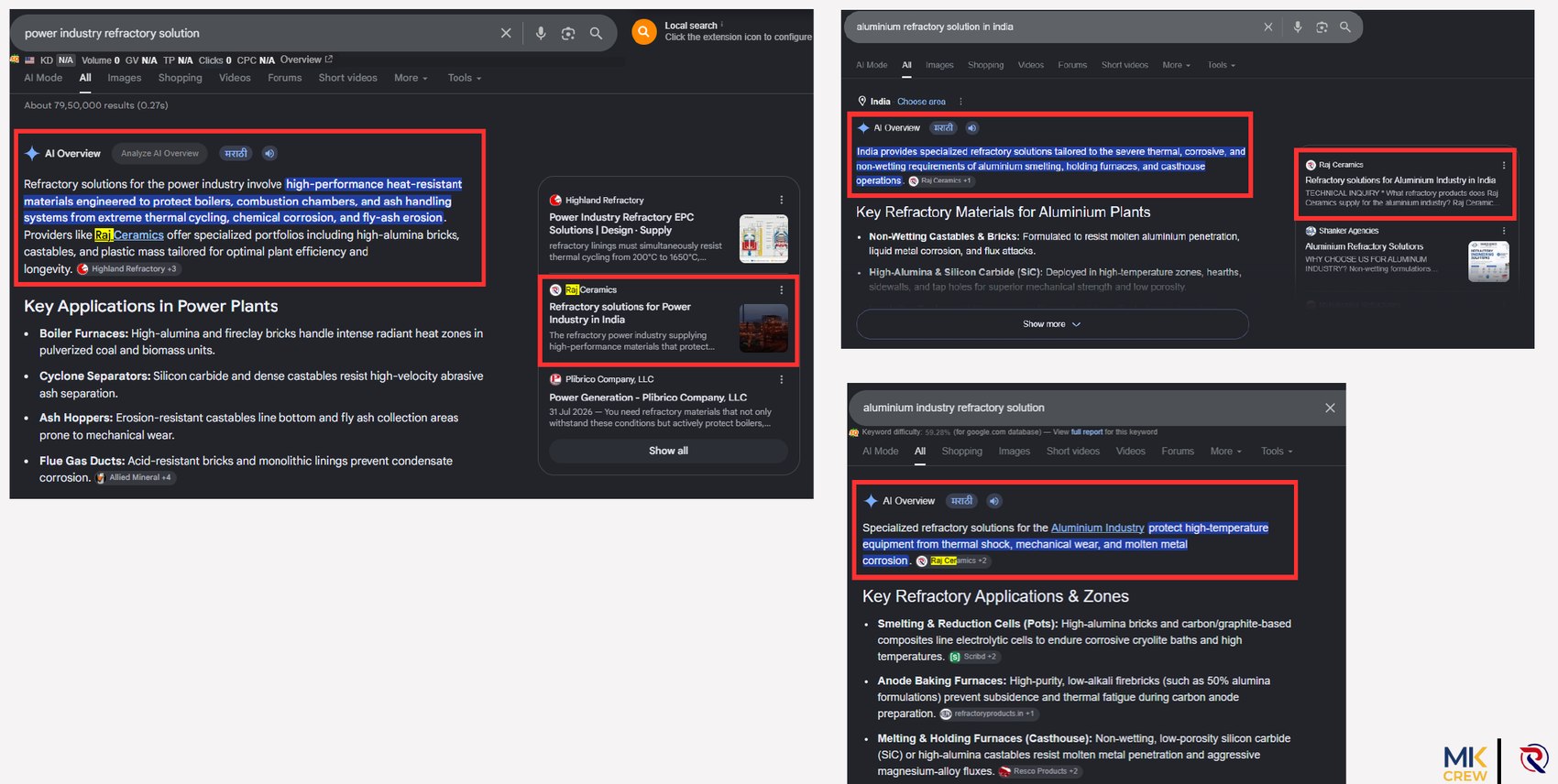Click lens icon in aluminium India search bar
Viewport: 1558px width, 784px height.
[1322, 27]
